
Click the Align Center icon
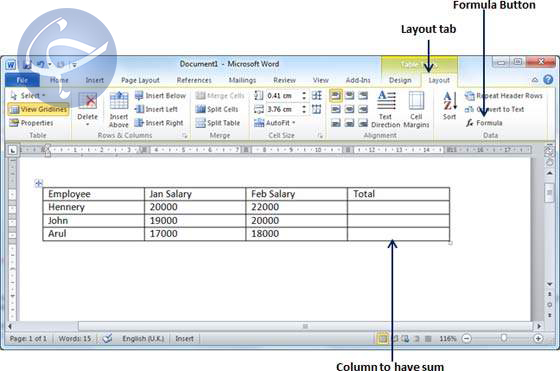click(349, 109)
